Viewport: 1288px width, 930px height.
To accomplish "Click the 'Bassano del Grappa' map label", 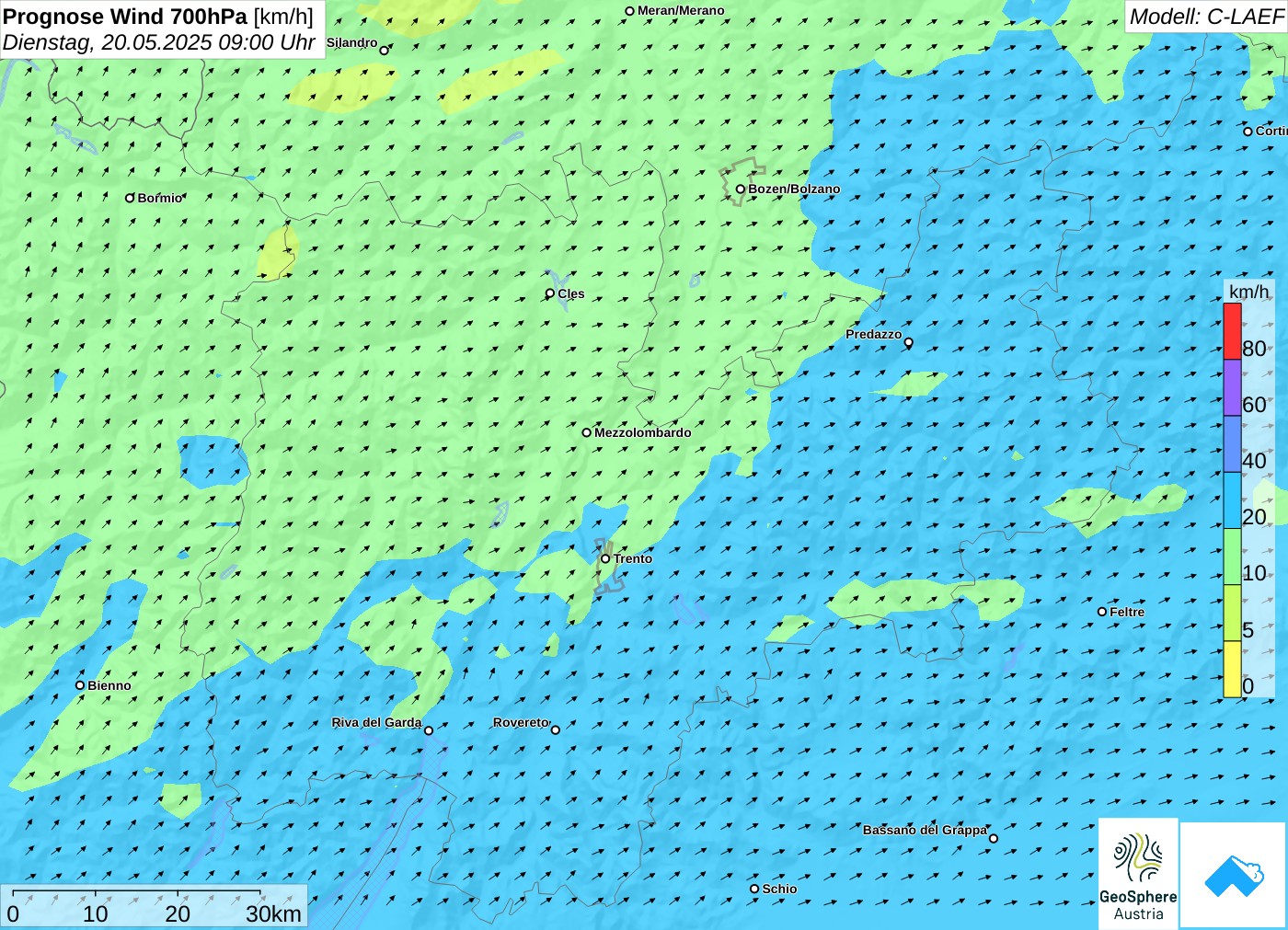I will tap(925, 830).
